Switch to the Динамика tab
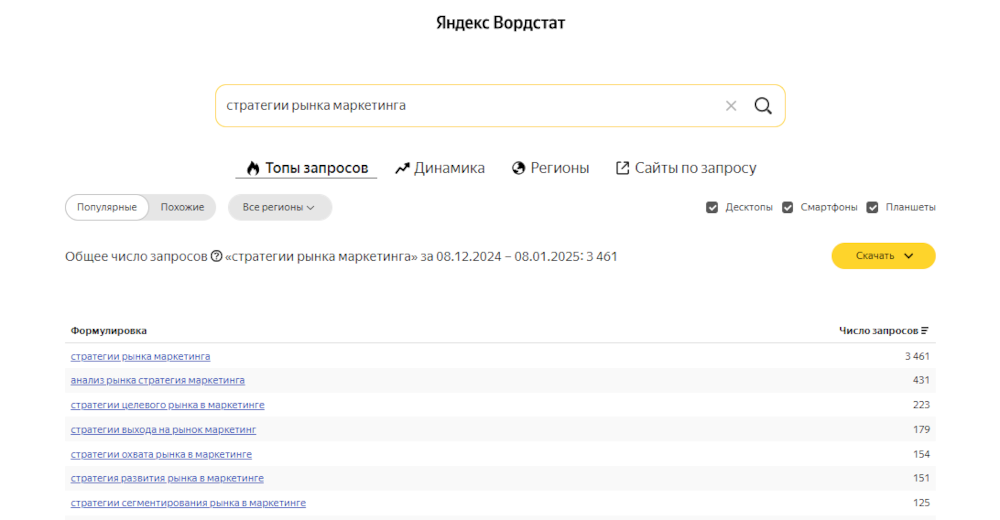Image resolution: width=1000 pixels, height=520 pixels. 440,168
